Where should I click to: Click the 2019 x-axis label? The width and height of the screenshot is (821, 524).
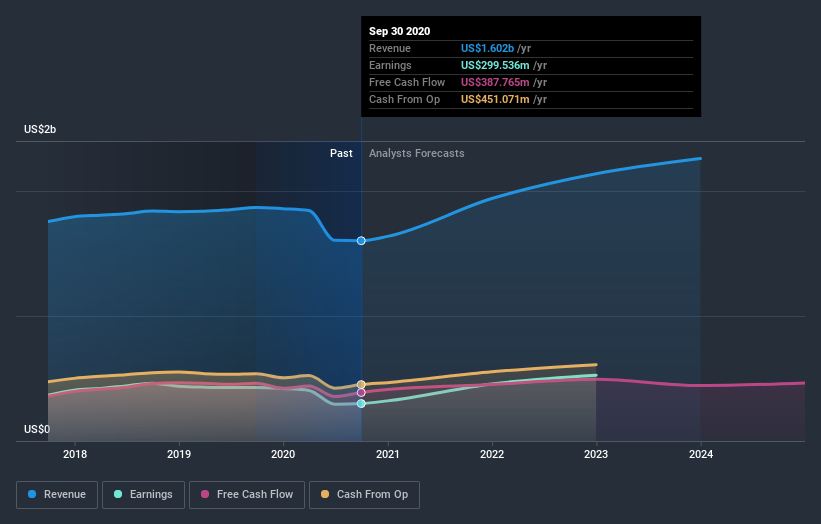click(179, 454)
